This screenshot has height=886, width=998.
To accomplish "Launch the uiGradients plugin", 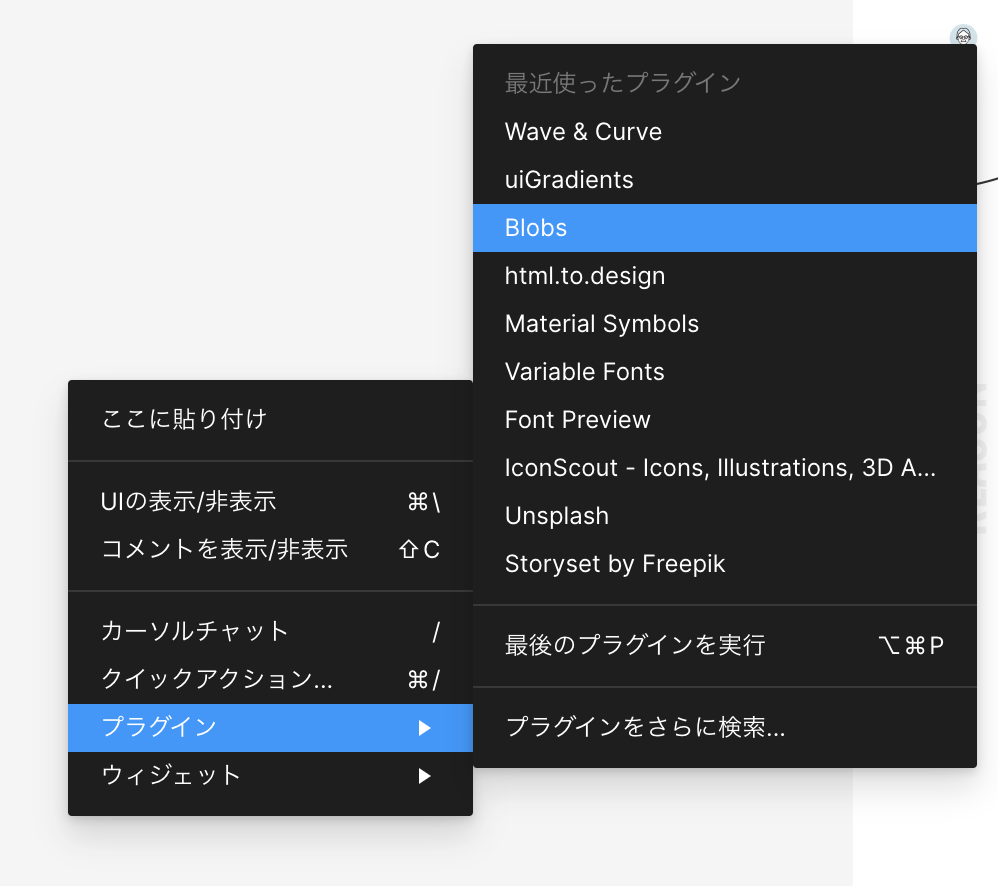I will [569, 180].
